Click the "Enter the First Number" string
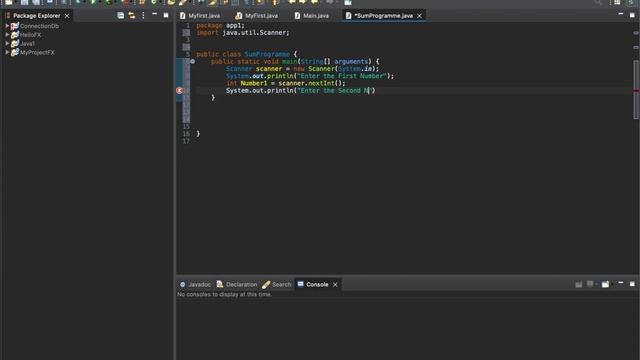Image resolution: width=640 pixels, height=360 pixels. (342, 76)
